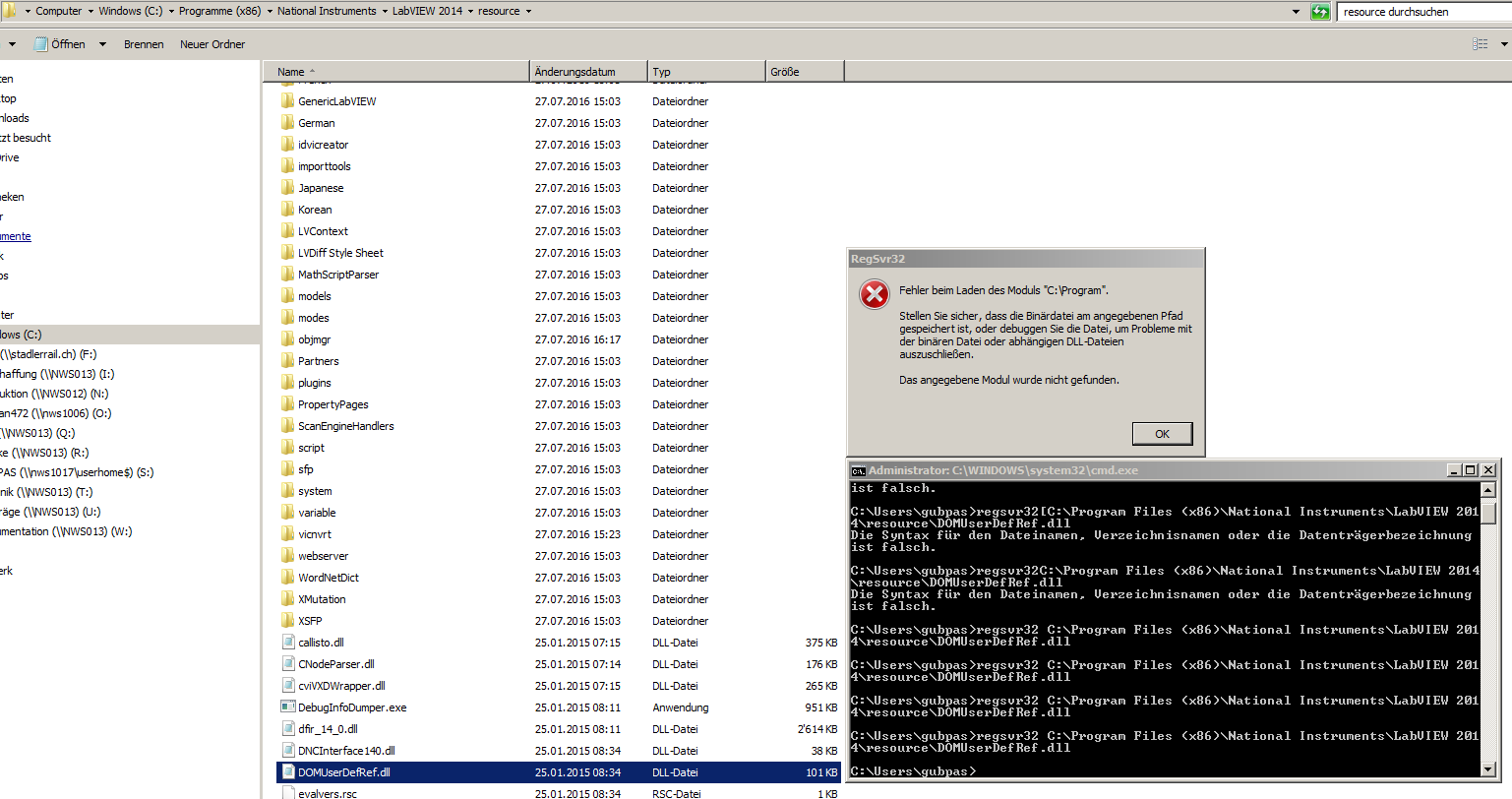
Task: Select the callisto.dll file icon
Action: (288, 643)
